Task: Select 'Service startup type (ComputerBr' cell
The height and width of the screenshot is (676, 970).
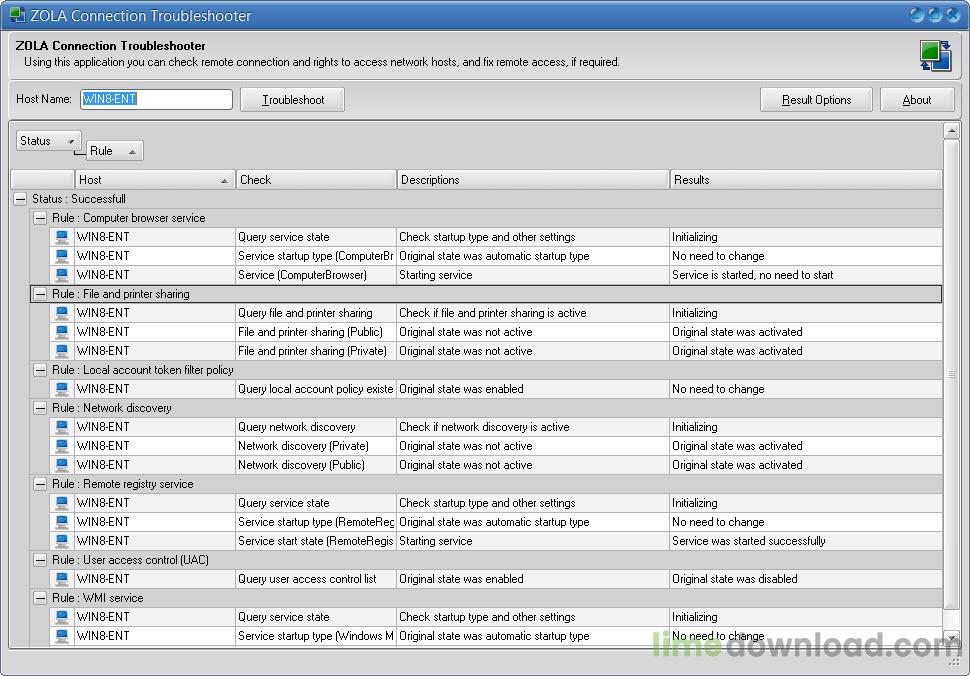Action: 315,256
